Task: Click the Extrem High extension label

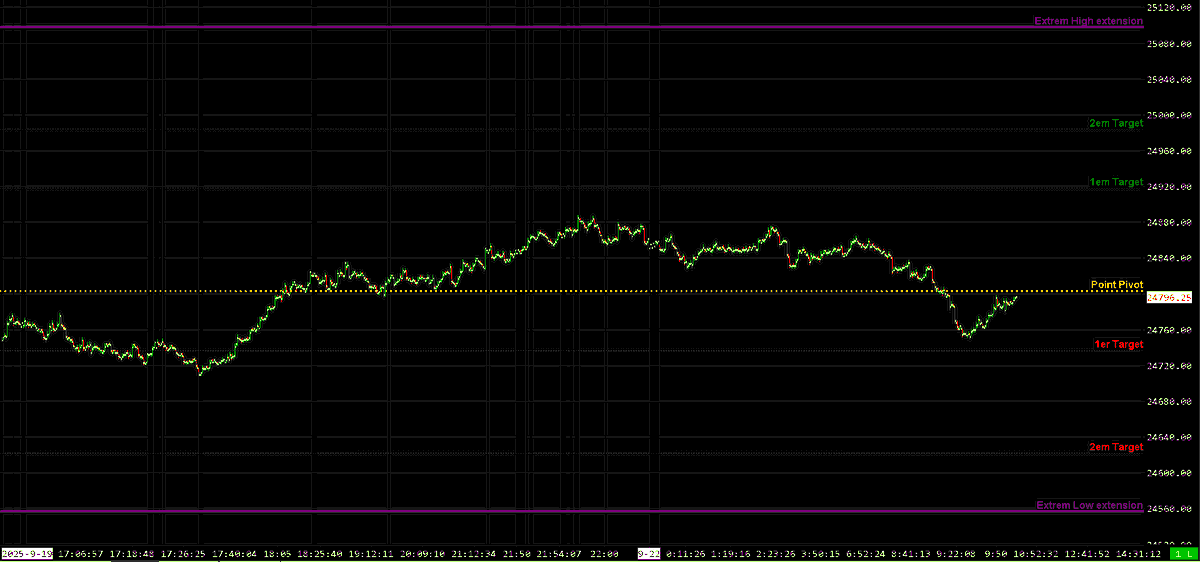Action: pos(1088,21)
